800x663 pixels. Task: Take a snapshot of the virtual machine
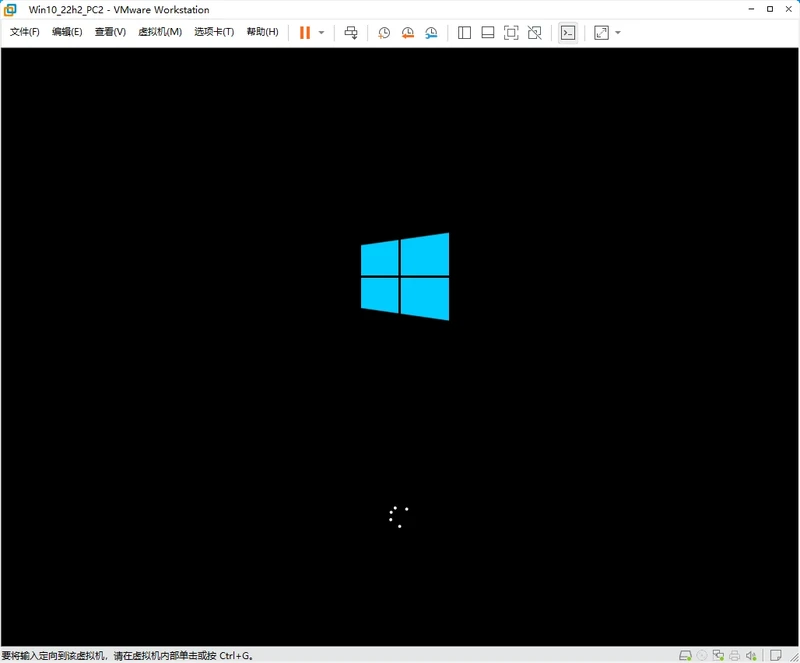[x=384, y=33]
